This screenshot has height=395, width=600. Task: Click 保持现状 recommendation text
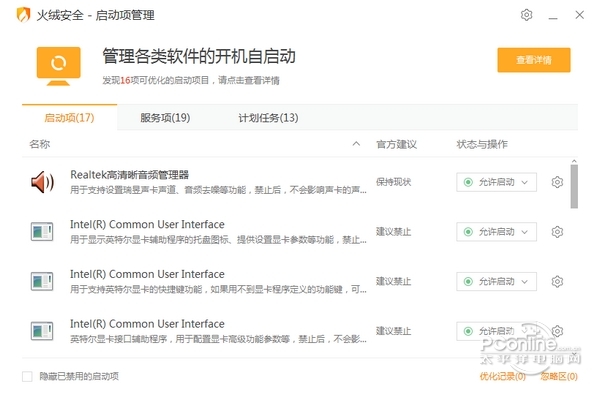pos(393,182)
